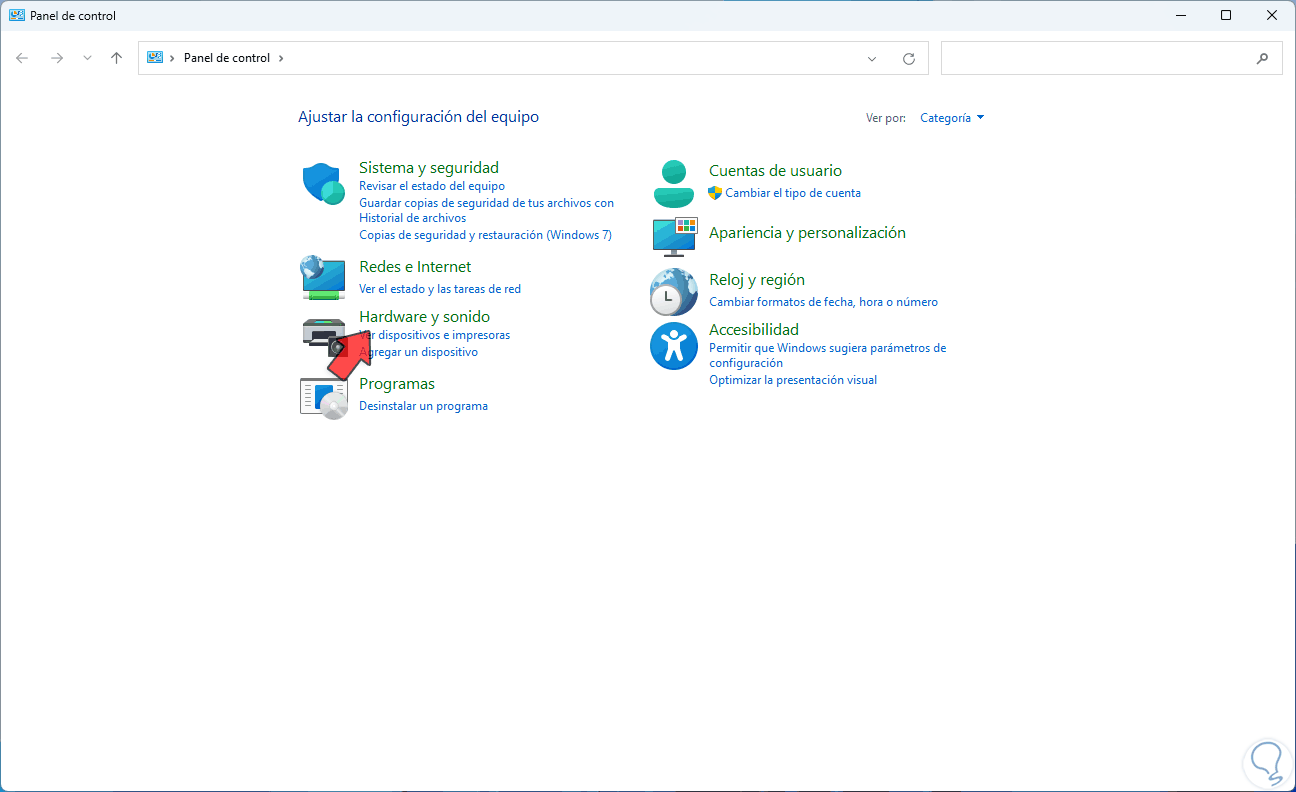1296x792 pixels.
Task: Open Copias de seguridad y restauración
Action: 485,235
